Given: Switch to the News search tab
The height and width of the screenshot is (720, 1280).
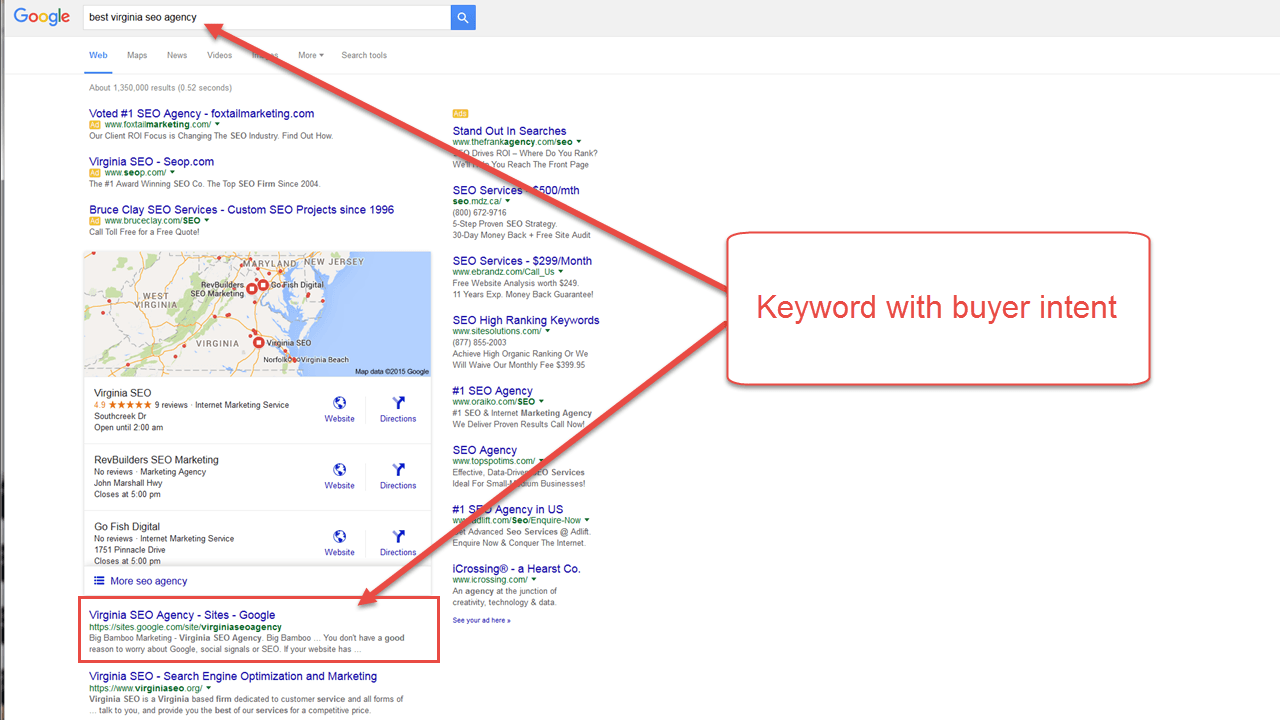Looking at the screenshot, I should tap(177, 55).
